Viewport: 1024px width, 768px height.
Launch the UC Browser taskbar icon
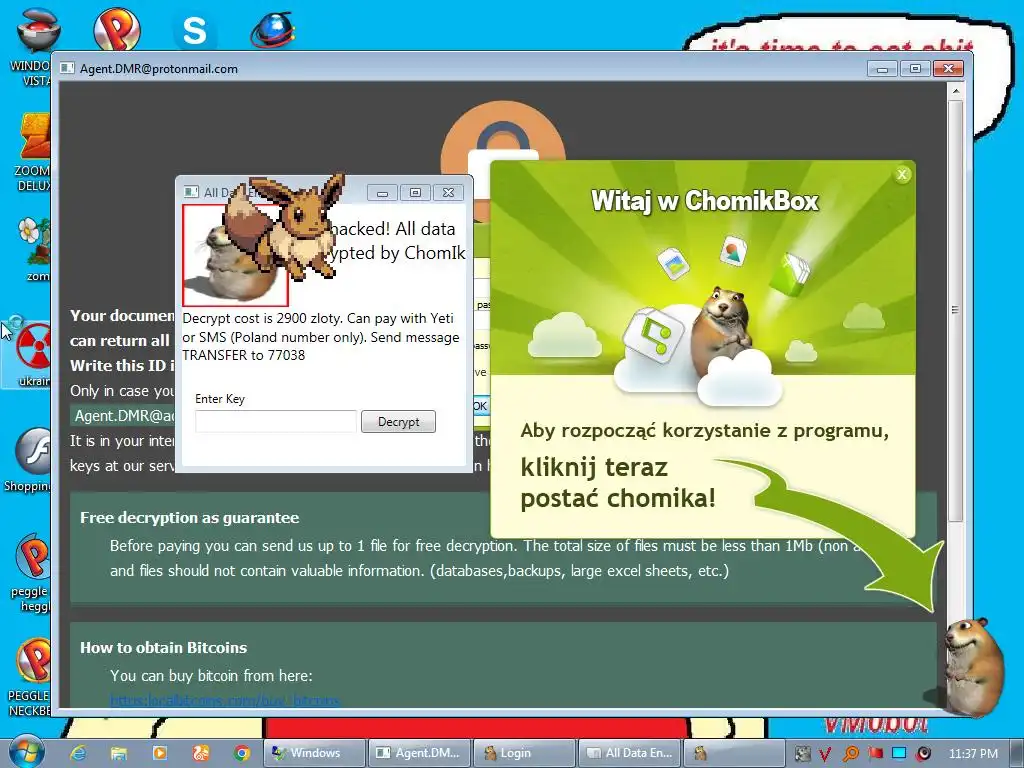(200, 753)
